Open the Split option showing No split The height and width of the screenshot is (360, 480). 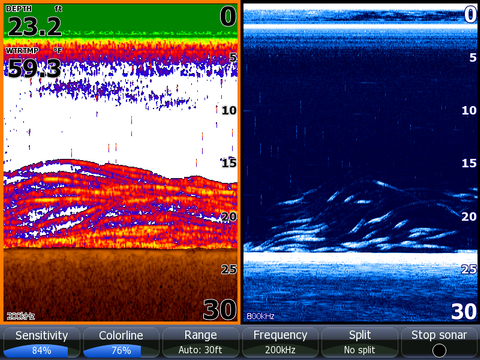[x=360, y=342]
